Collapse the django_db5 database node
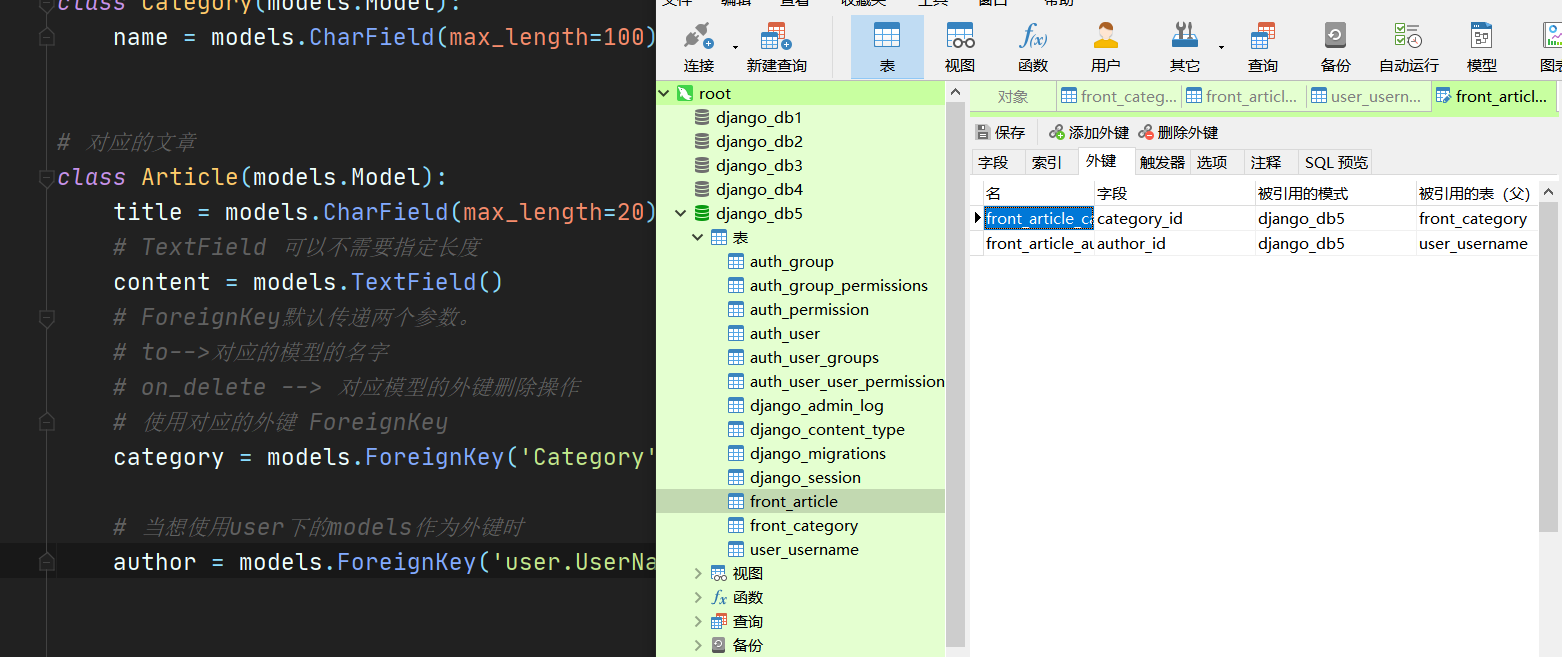1562x657 pixels. [x=680, y=214]
